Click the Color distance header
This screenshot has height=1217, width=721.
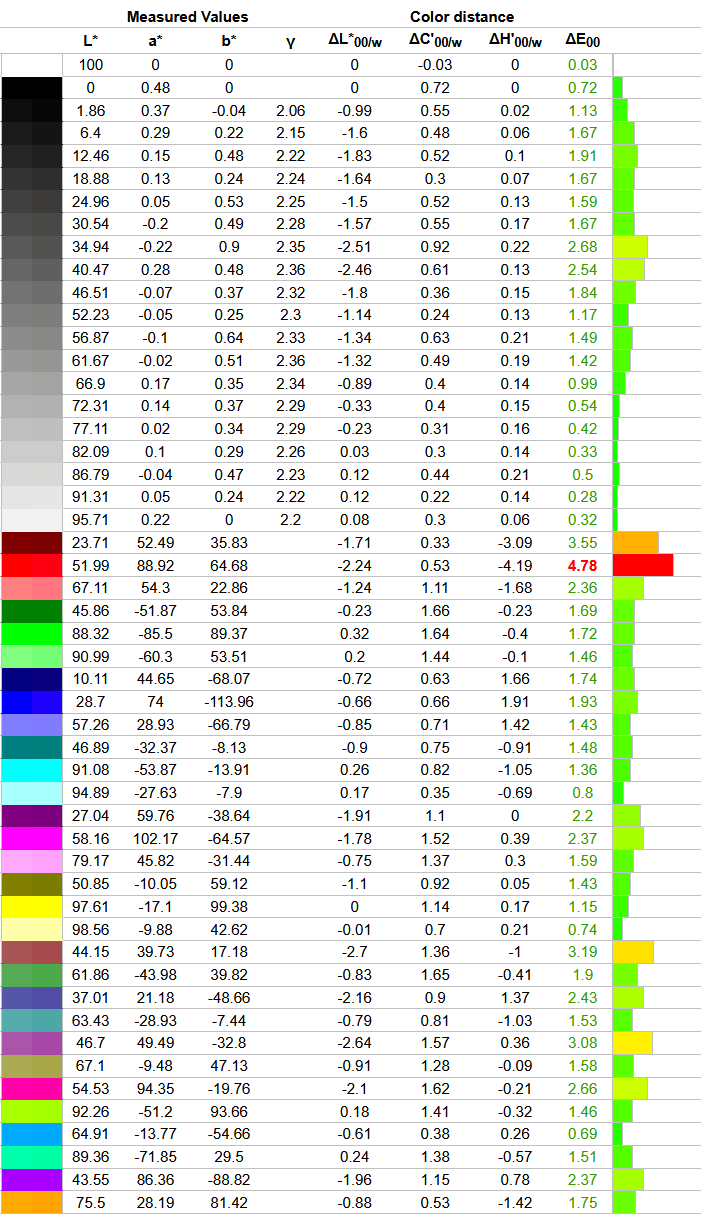[462, 17]
